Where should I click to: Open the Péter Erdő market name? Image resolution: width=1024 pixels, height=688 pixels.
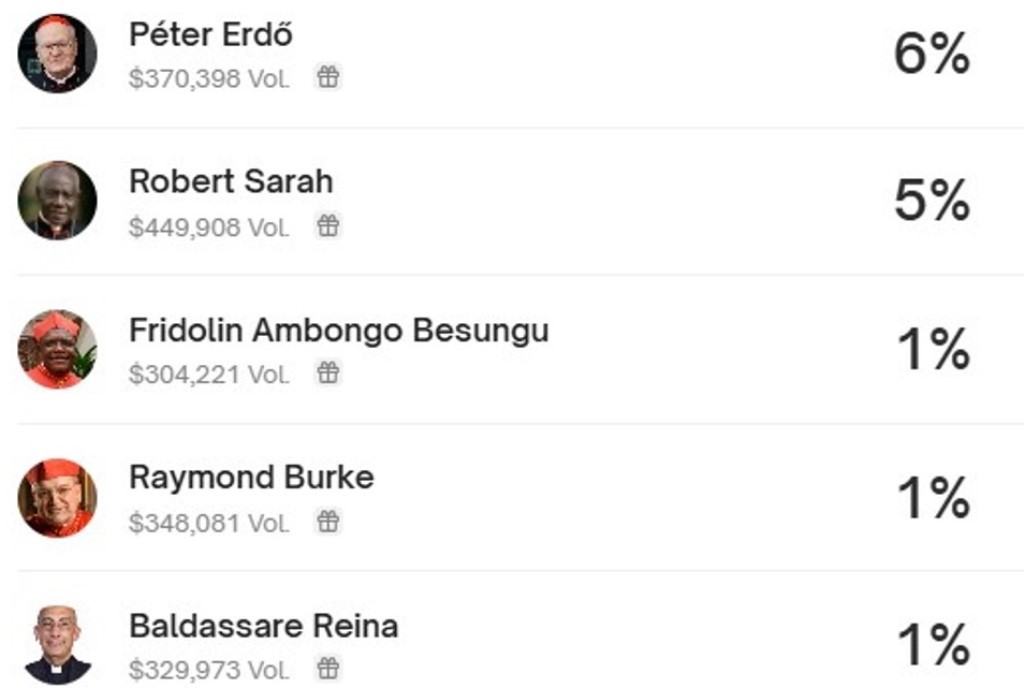tap(211, 35)
